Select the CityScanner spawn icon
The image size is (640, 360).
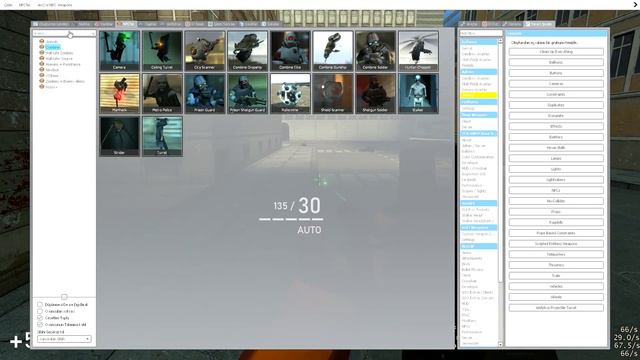205,51
